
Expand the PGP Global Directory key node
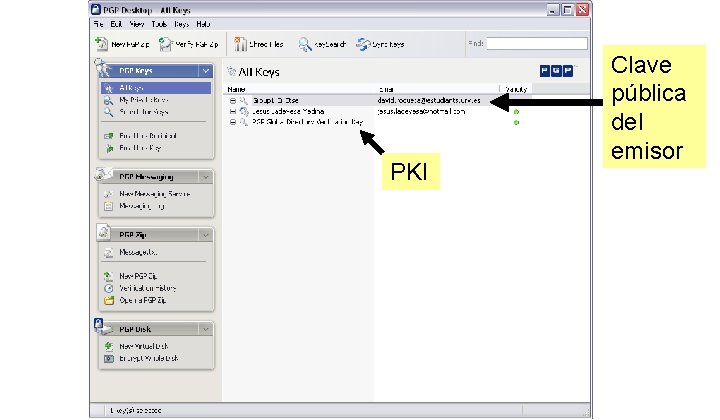click(x=233, y=123)
